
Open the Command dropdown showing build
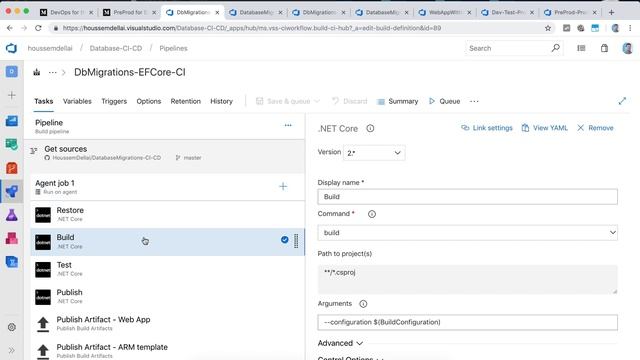[x=467, y=233]
